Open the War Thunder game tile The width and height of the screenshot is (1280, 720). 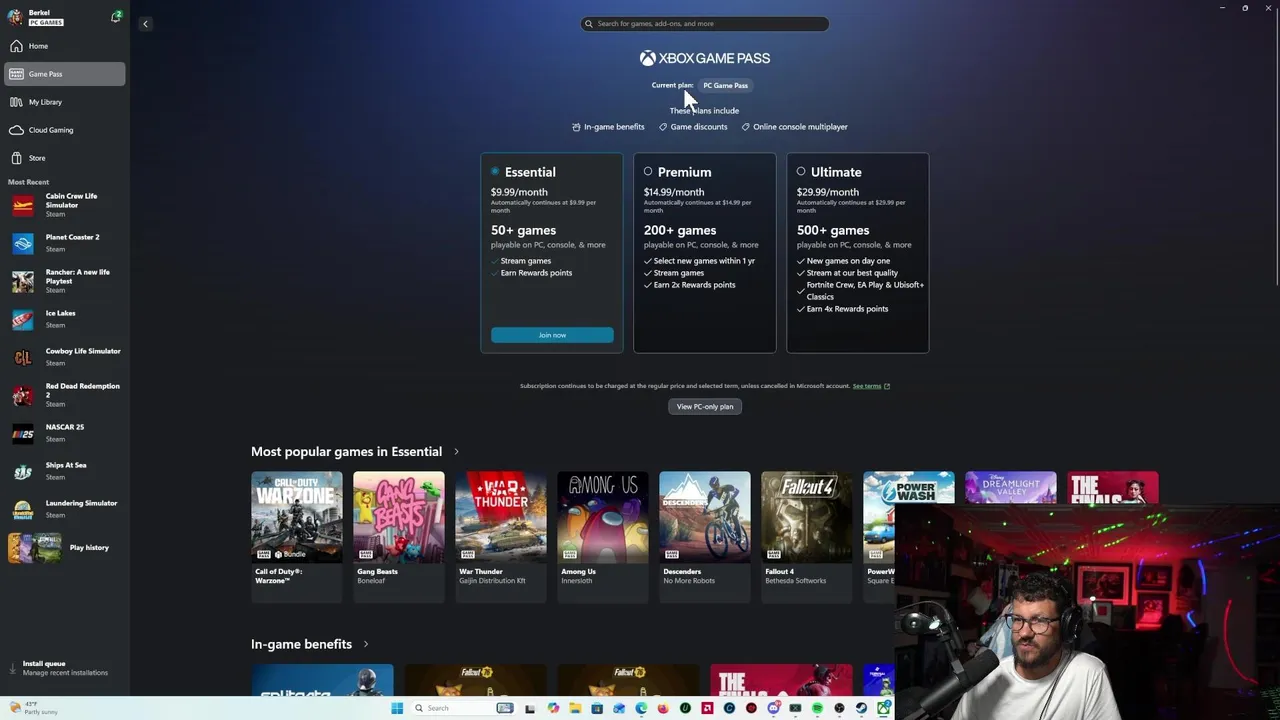(500, 536)
